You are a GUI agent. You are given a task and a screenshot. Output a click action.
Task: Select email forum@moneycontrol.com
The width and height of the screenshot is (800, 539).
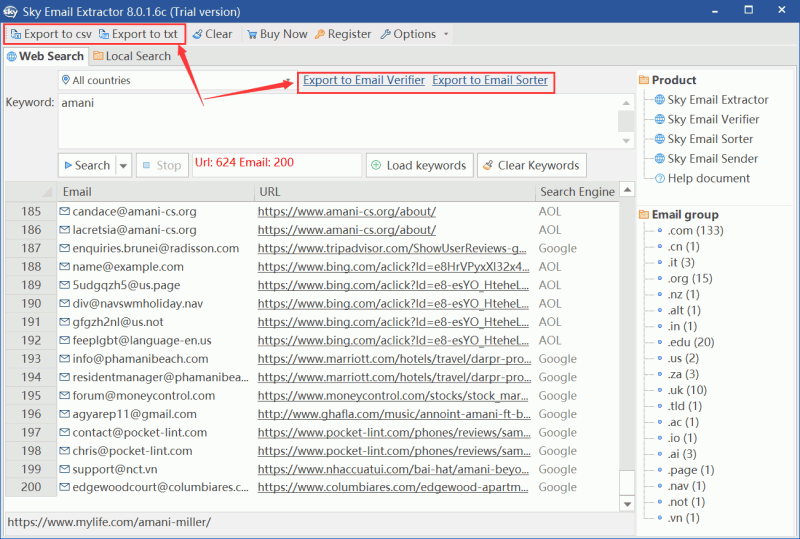pos(144,396)
